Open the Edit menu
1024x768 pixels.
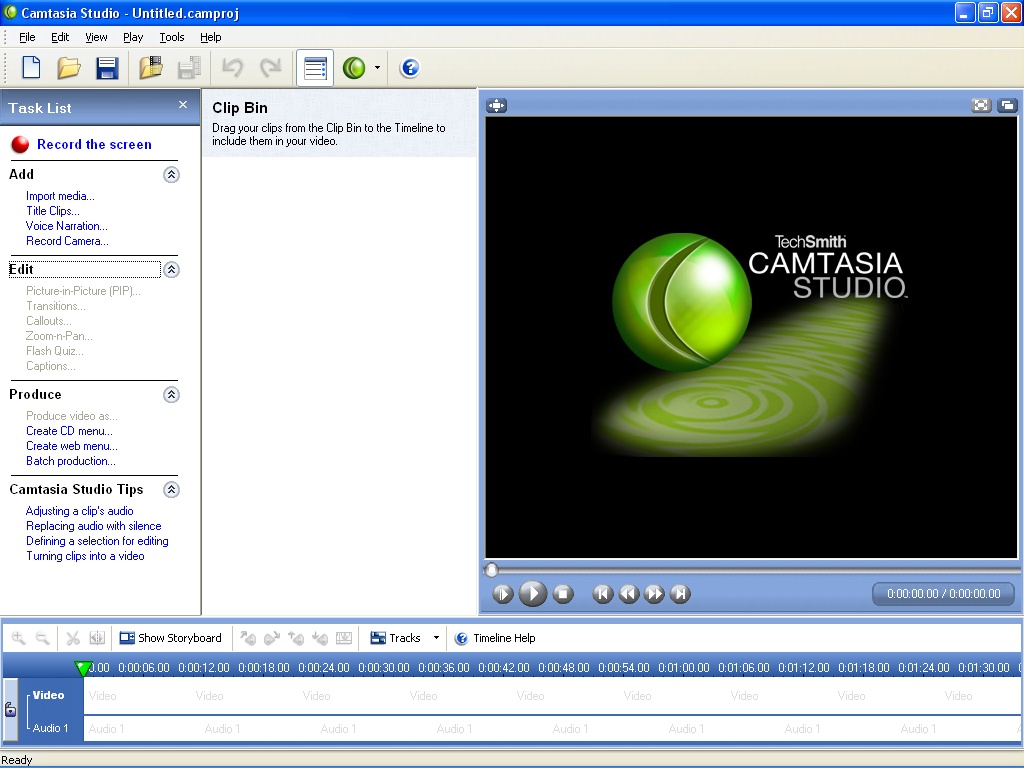(x=60, y=37)
